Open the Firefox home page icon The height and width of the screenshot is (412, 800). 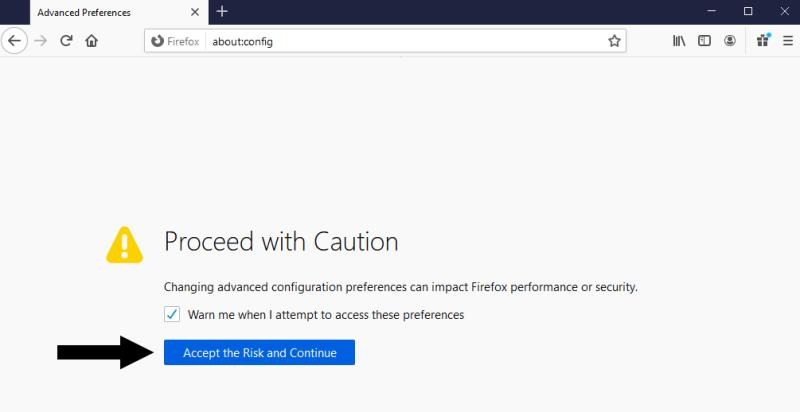tap(92, 41)
